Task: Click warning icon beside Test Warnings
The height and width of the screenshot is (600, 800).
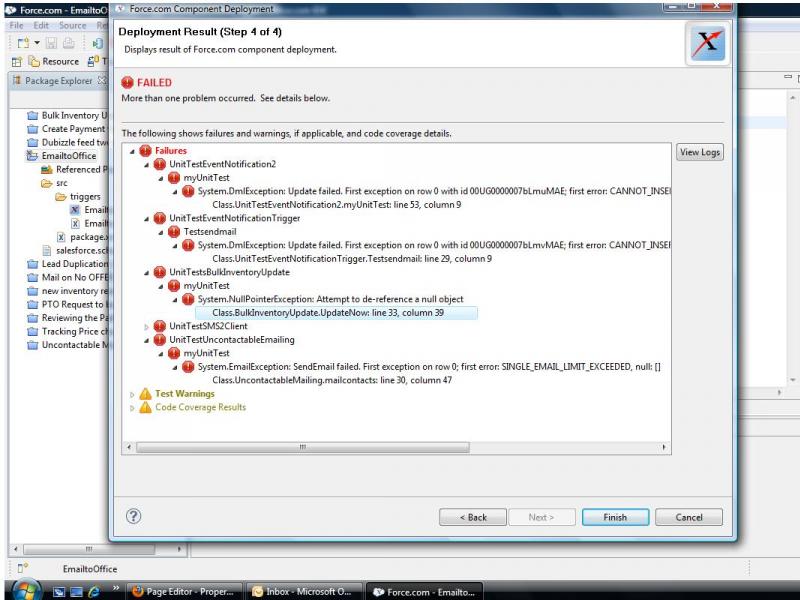Action: point(145,393)
